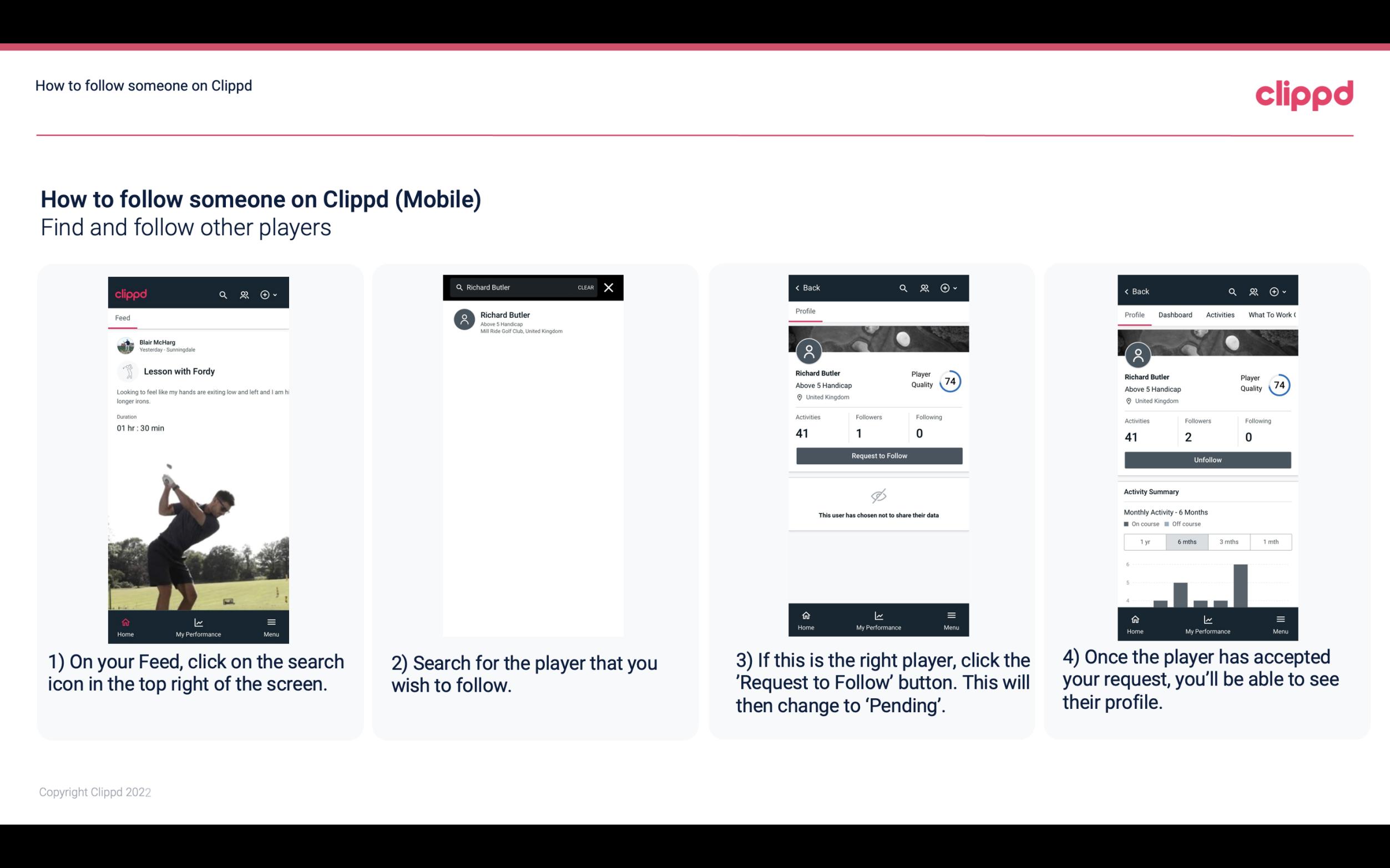Click the Activities tab on player profile
Image resolution: width=1390 pixels, height=868 pixels.
click(1220, 315)
